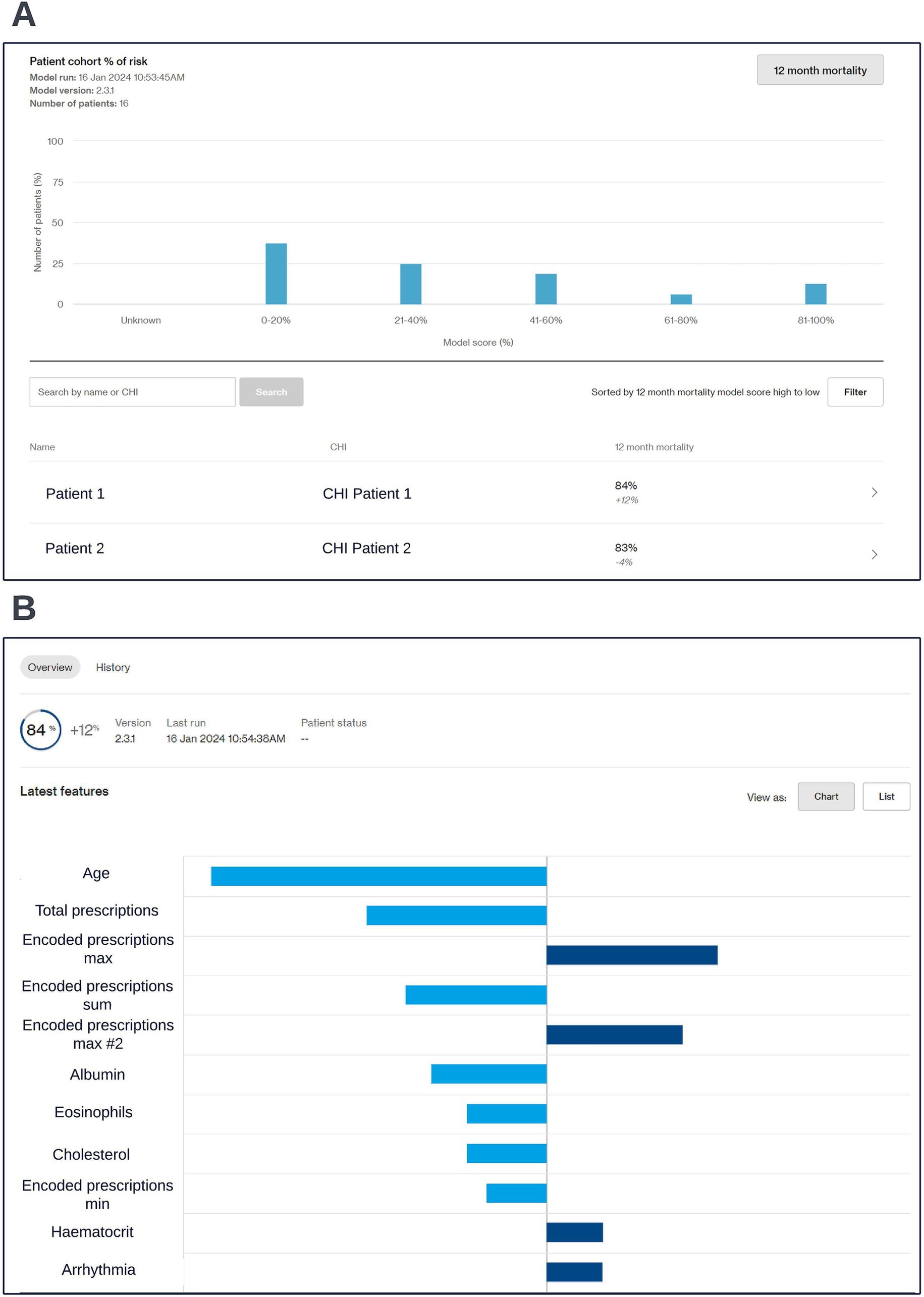
Task: Expand Patient 2 row chevron arrow
Action: tap(874, 555)
